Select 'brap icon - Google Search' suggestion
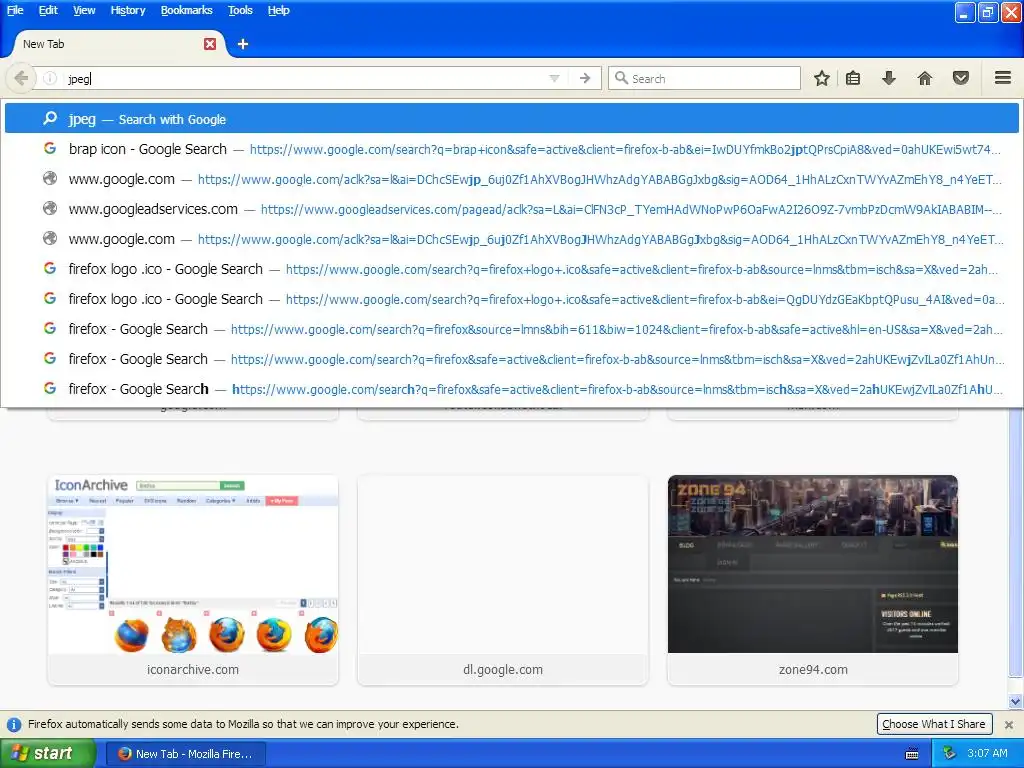The width and height of the screenshot is (1024, 768). pyautogui.click(x=511, y=149)
